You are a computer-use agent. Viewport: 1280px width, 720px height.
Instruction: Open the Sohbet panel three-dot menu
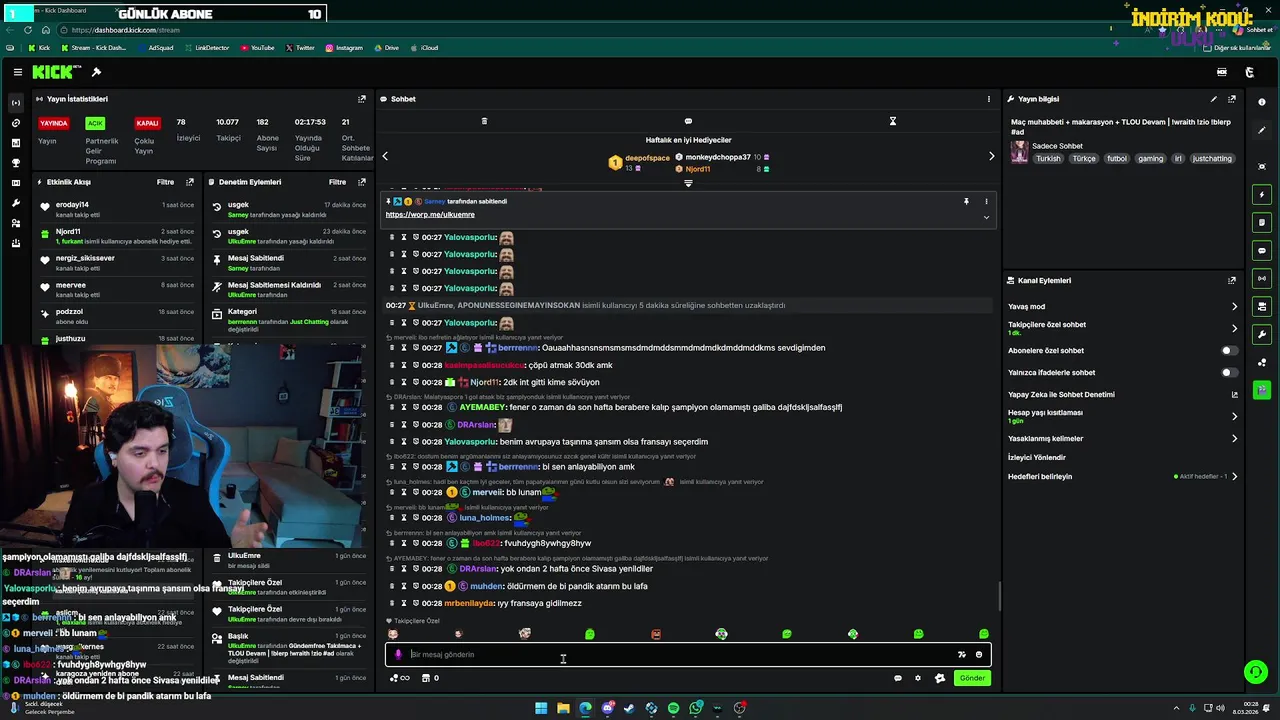point(989,99)
